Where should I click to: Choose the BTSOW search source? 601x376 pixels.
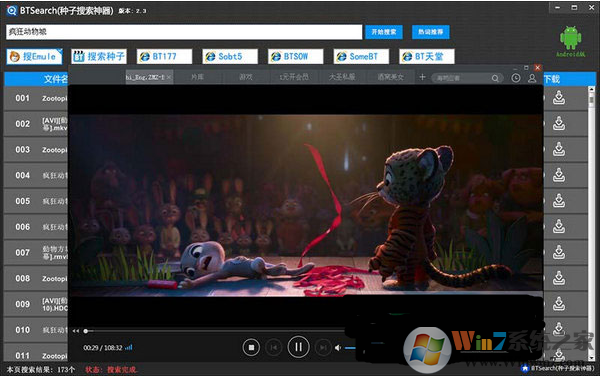pyautogui.click(x=296, y=56)
